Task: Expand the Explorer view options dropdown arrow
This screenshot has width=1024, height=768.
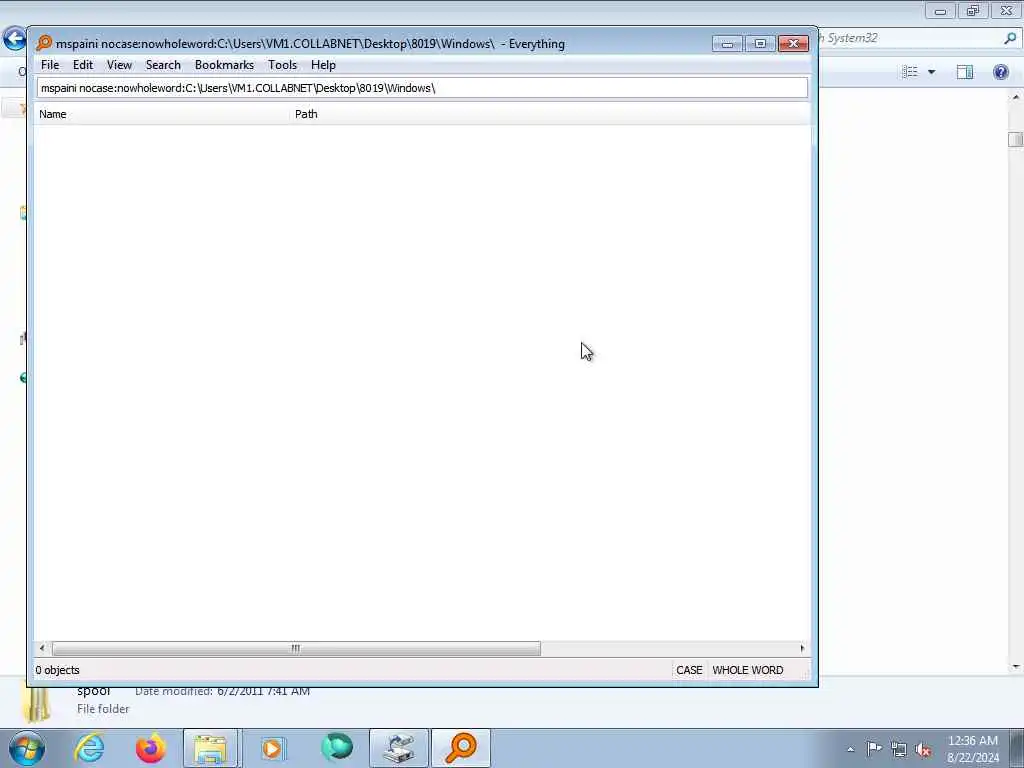Action: click(931, 72)
